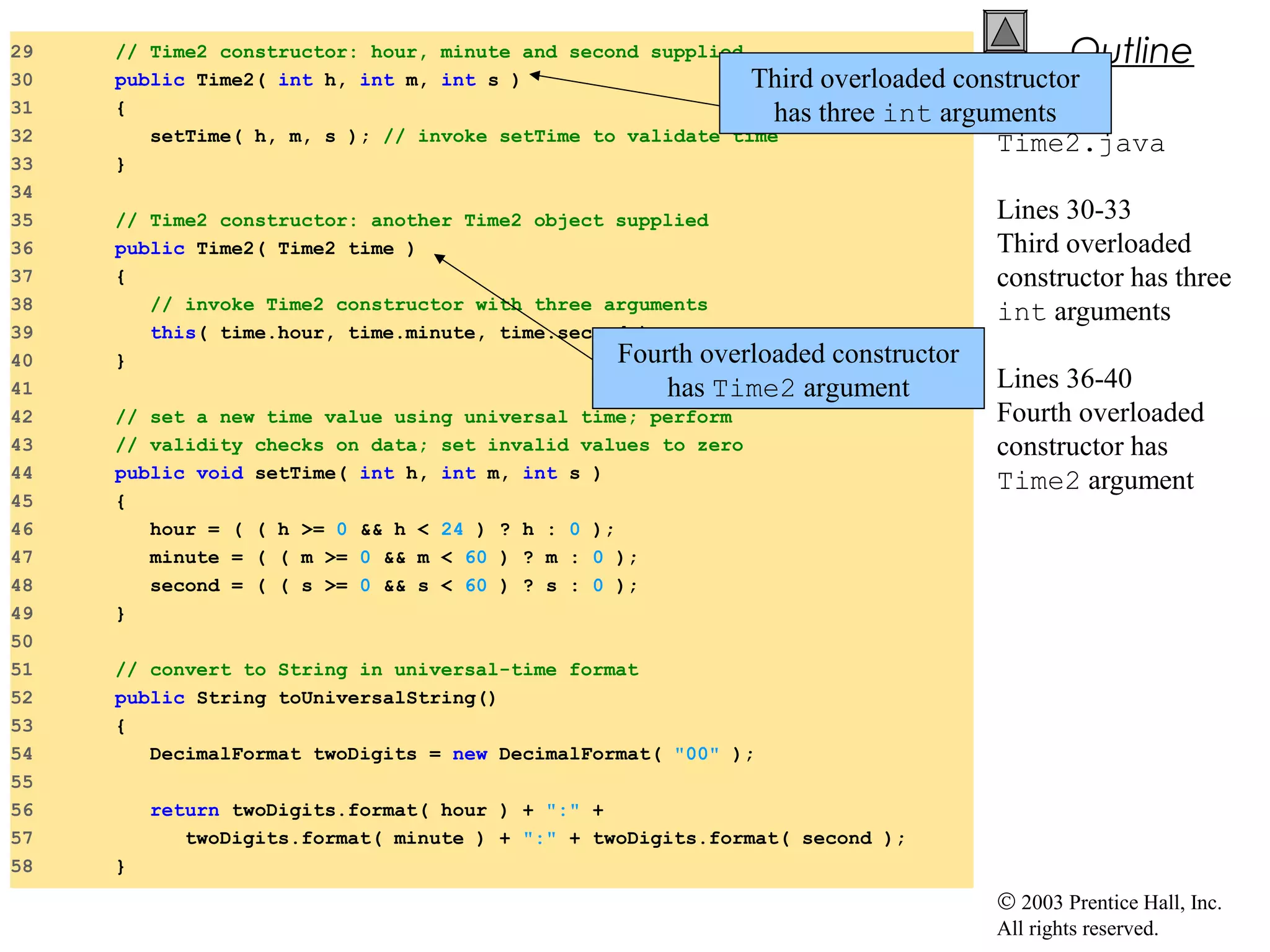Image resolution: width=1270 pixels, height=952 pixels.
Task: Click 'All rights reserved.' text
Action: point(1078,928)
